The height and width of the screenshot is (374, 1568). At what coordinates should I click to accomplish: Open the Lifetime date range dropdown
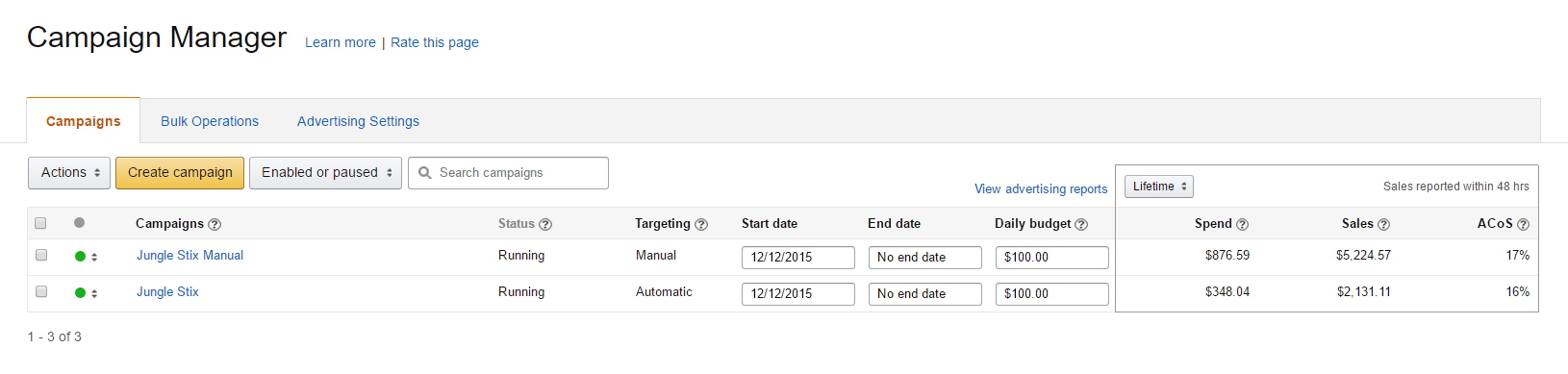[1159, 187]
